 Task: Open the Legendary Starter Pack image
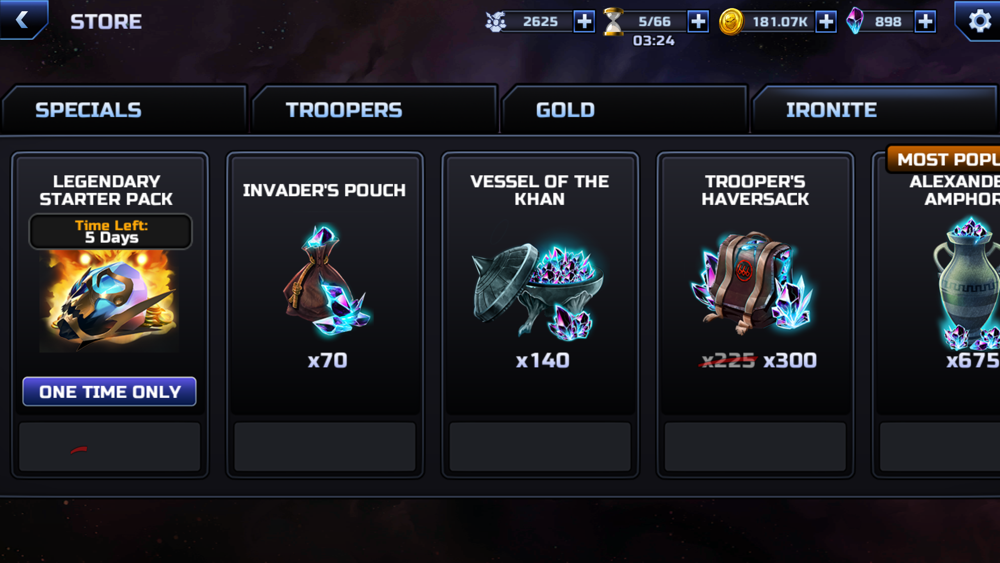[110, 301]
